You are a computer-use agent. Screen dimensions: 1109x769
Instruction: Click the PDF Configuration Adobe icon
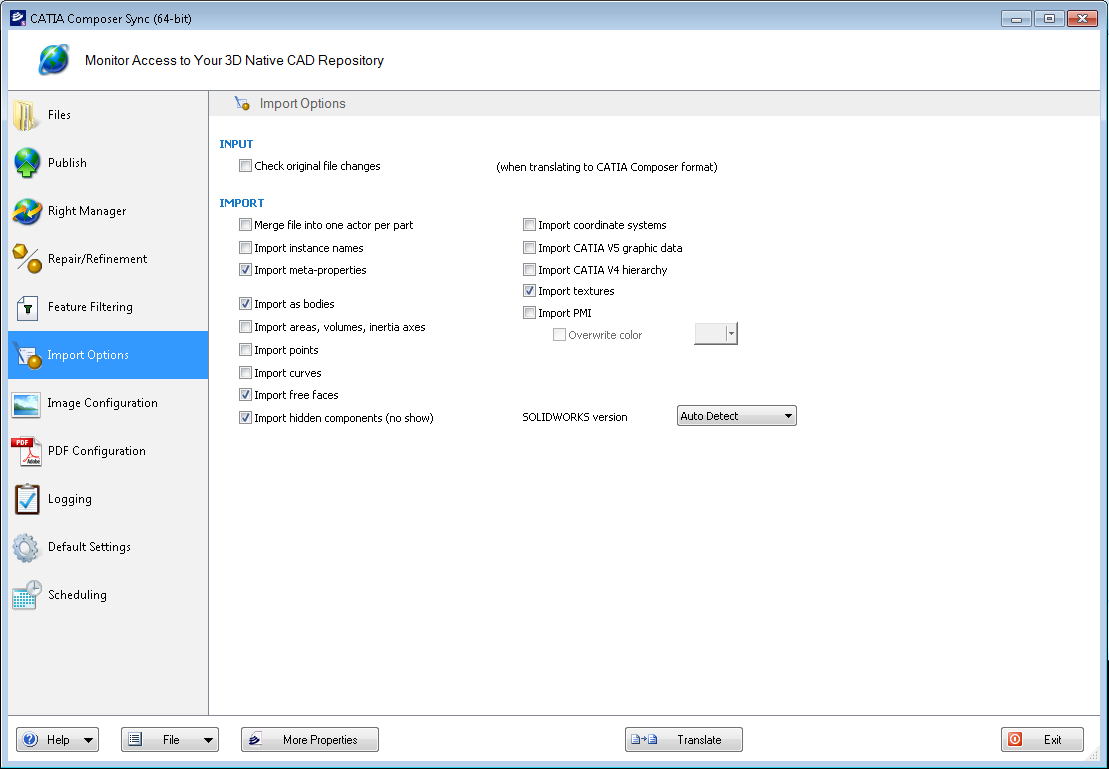point(26,452)
